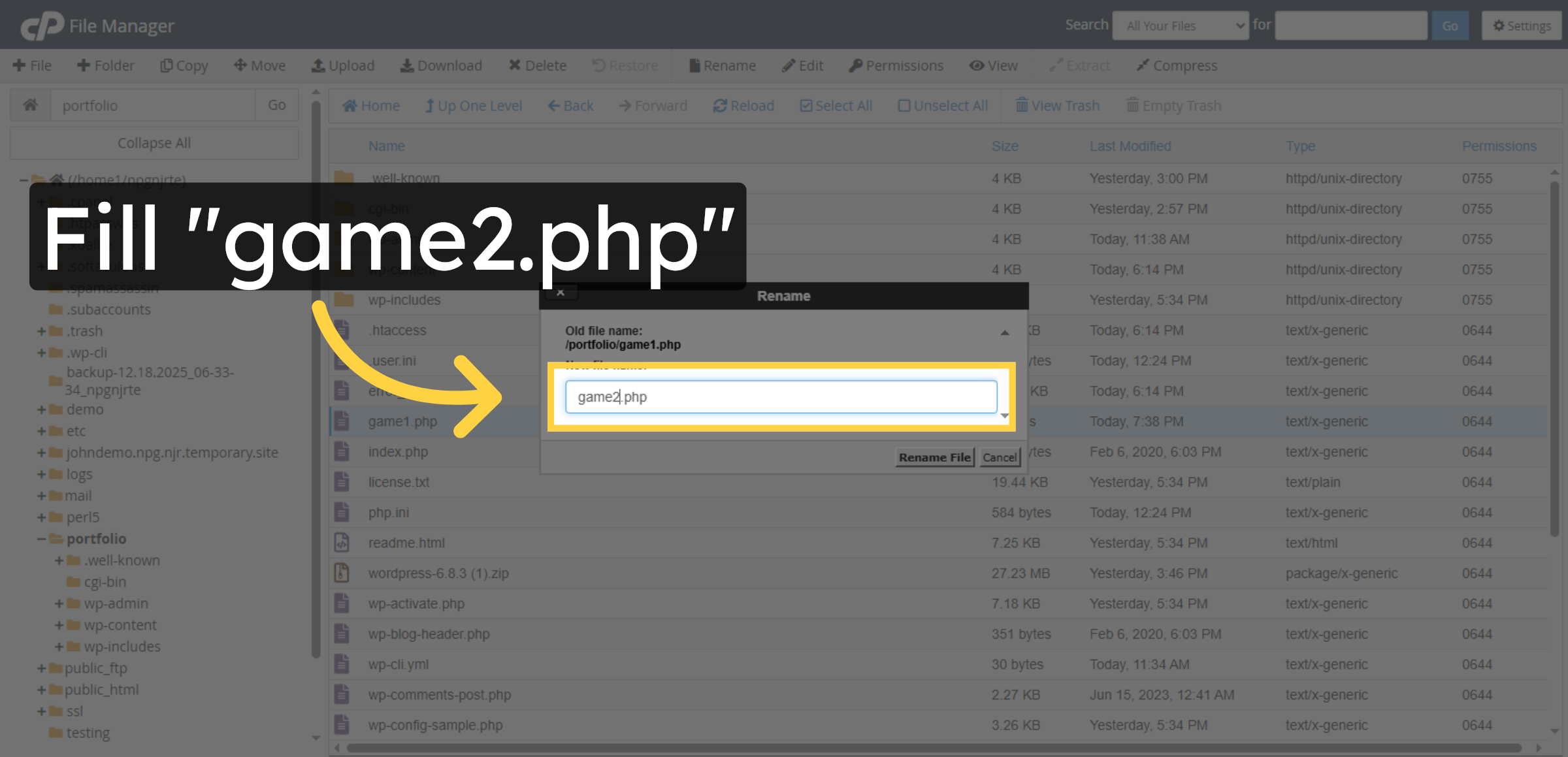Select the Upload tool
Viewport: 1568px width, 757px height.
[x=342, y=65]
